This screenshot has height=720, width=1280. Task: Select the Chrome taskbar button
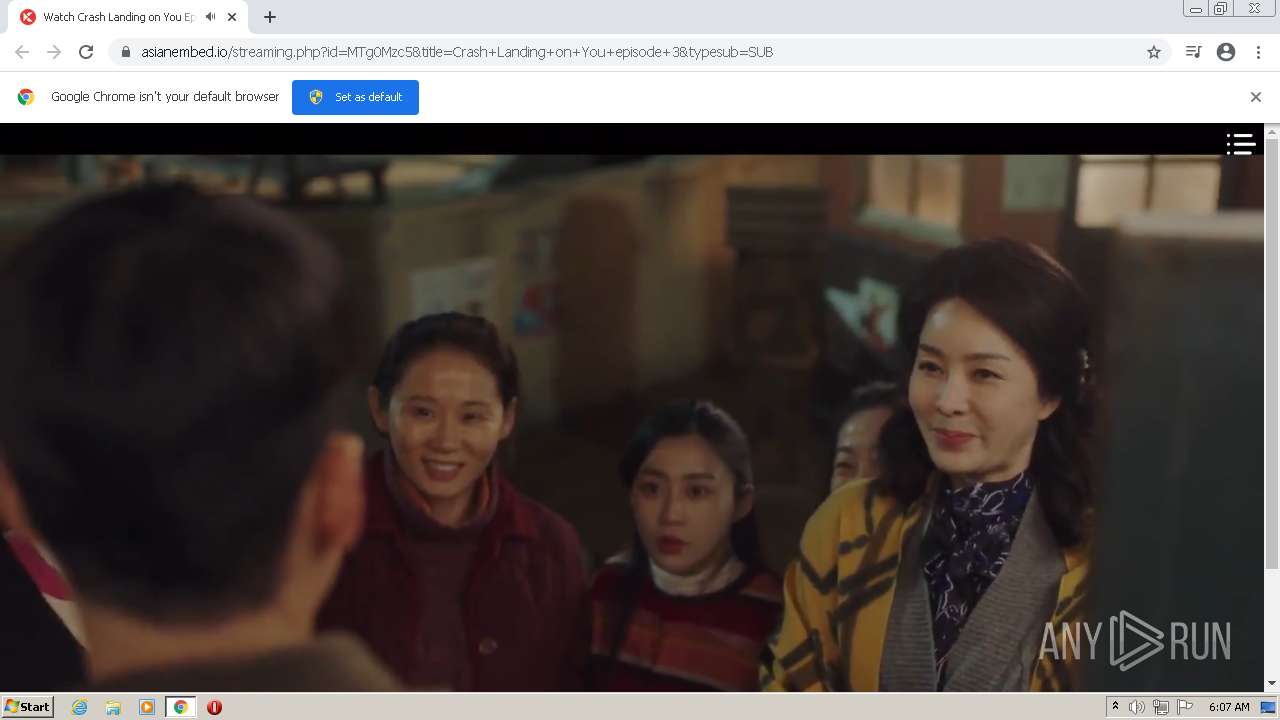click(x=180, y=707)
